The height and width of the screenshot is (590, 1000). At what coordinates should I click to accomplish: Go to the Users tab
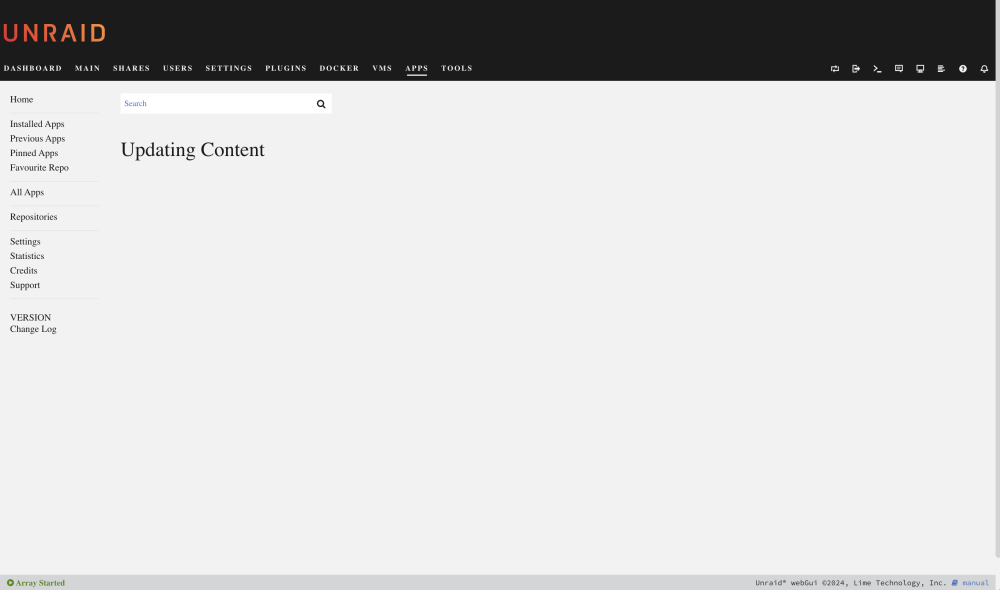177,68
